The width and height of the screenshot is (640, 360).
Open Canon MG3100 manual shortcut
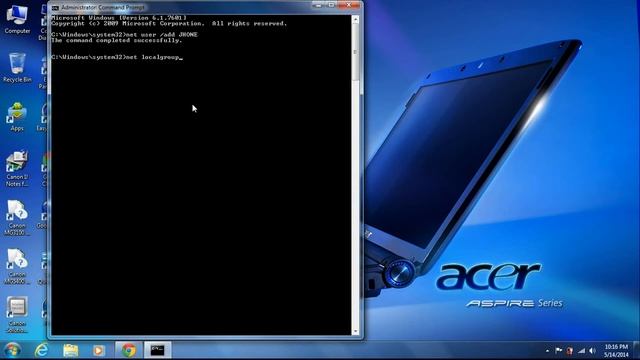click(x=17, y=218)
